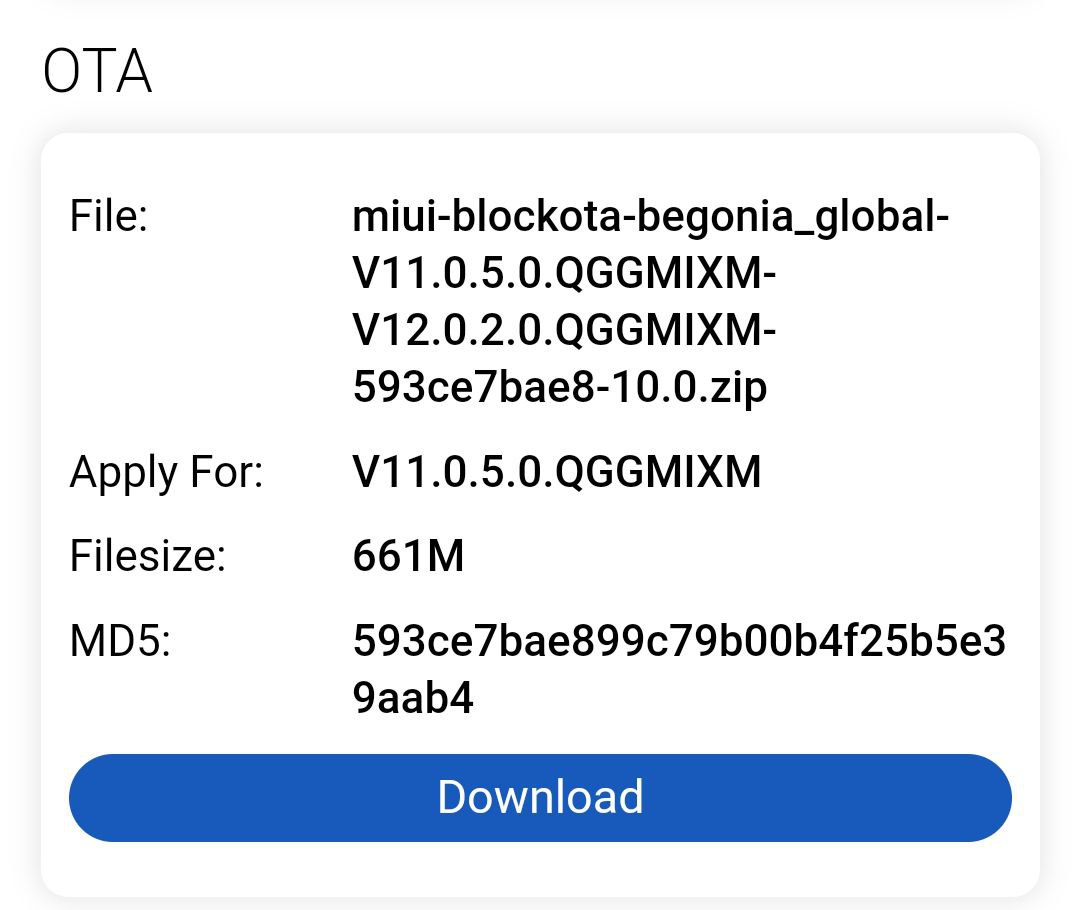Viewport: 1080px width, 910px height.
Task: Tap the MD5: label
Action: click(120, 641)
